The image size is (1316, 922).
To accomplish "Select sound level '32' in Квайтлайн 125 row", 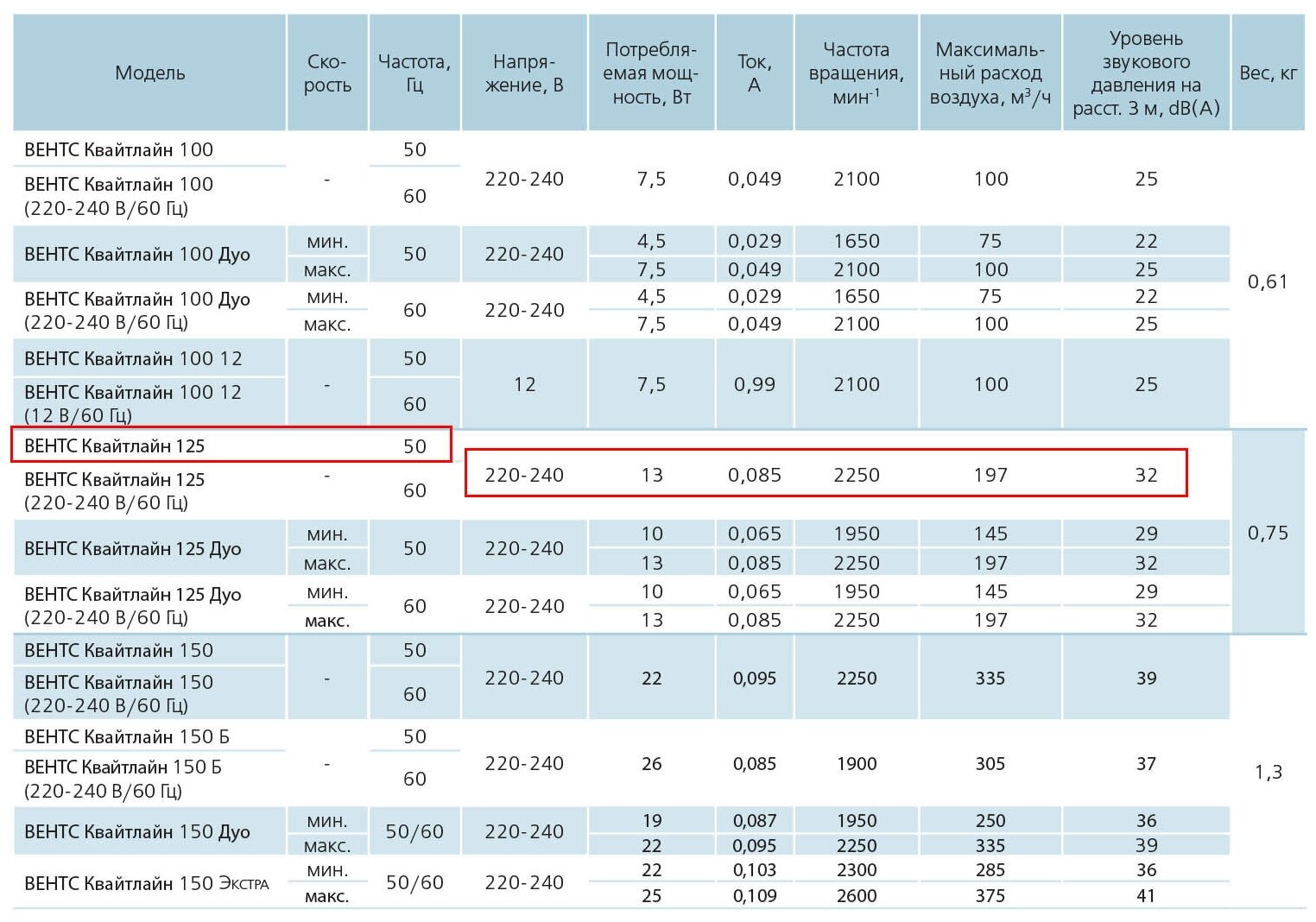I will click(1146, 475).
